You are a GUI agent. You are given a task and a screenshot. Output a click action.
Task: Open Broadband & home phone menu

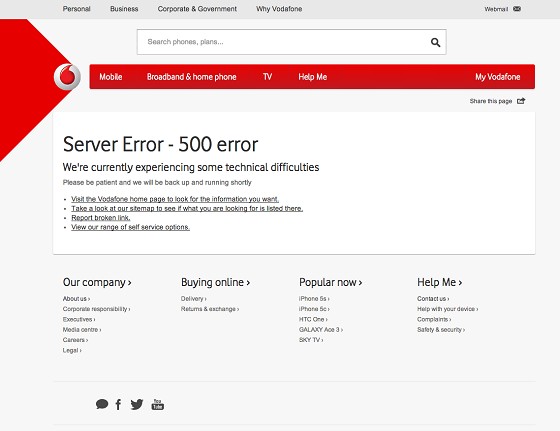point(191,77)
